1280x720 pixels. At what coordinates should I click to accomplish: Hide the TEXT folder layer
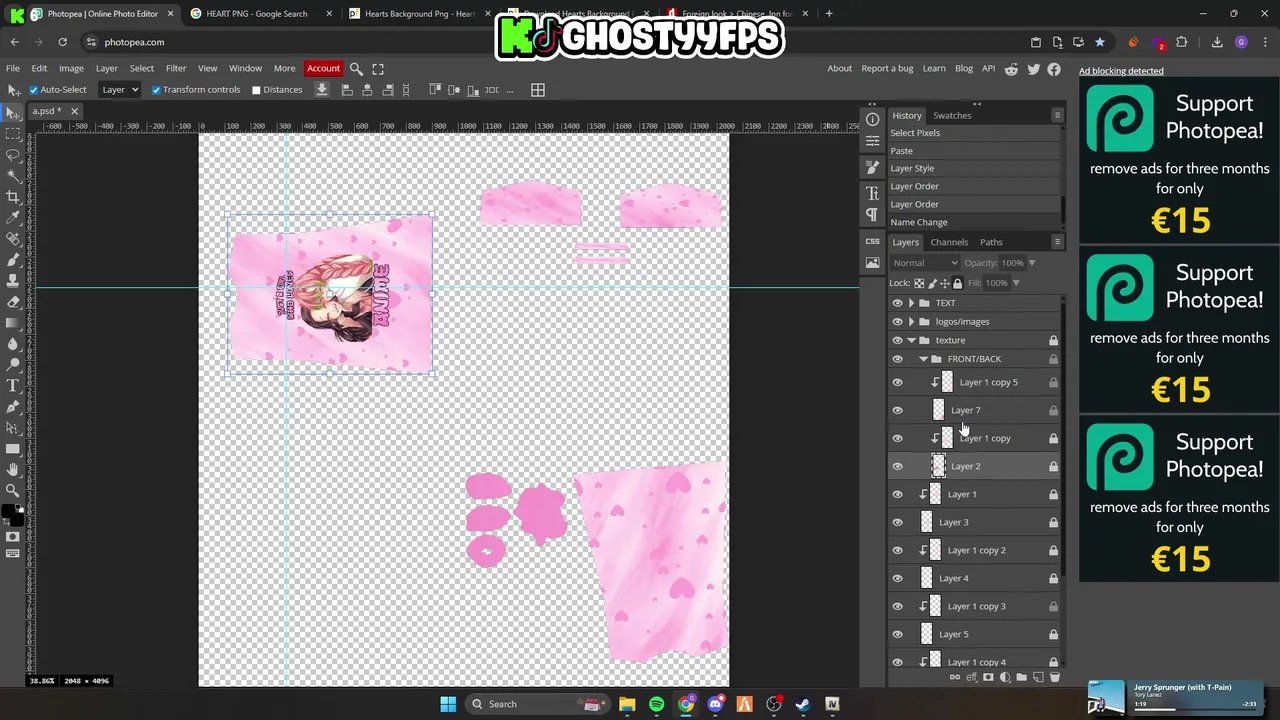click(x=897, y=303)
